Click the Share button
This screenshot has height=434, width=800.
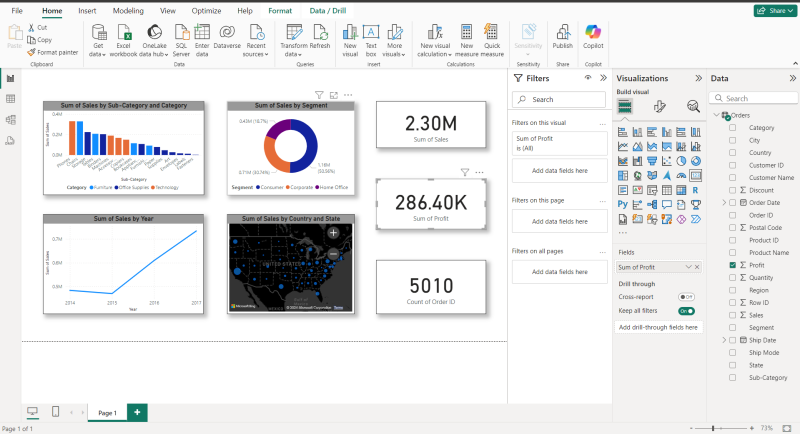774,10
